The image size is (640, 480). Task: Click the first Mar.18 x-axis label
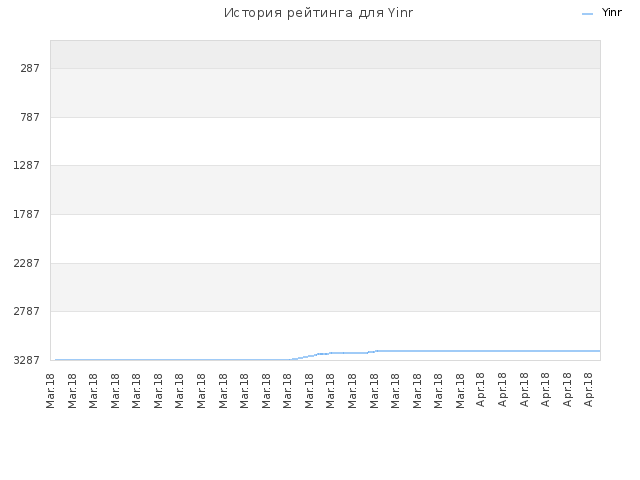tap(50, 391)
